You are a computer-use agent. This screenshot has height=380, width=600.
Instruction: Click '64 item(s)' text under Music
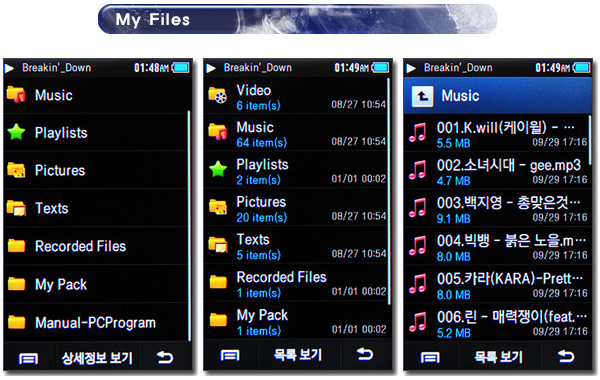[262, 143]
